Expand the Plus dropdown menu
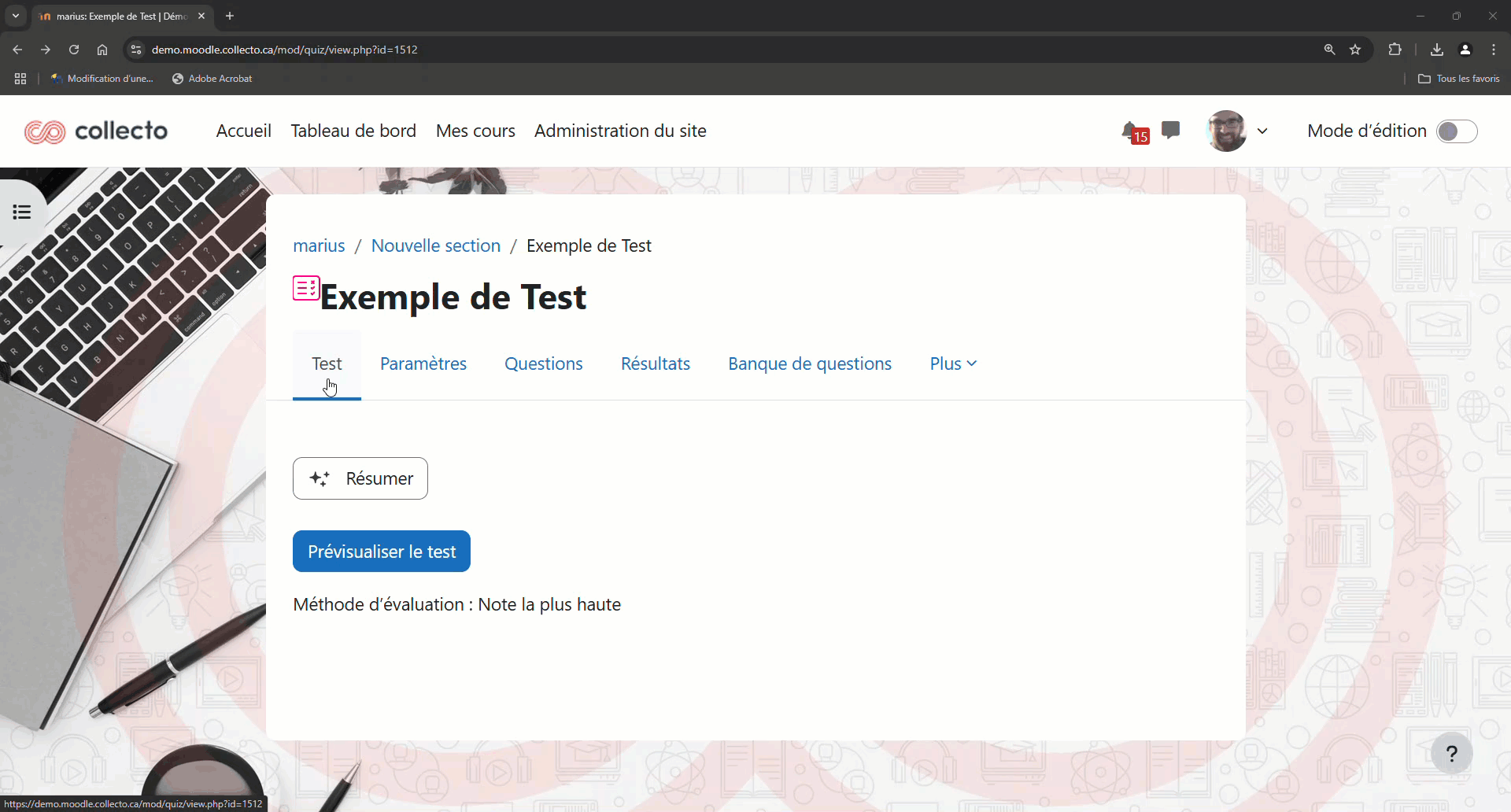Image resolution: width=1511 pixels, height=812 pixels. (x=953, y=364)
